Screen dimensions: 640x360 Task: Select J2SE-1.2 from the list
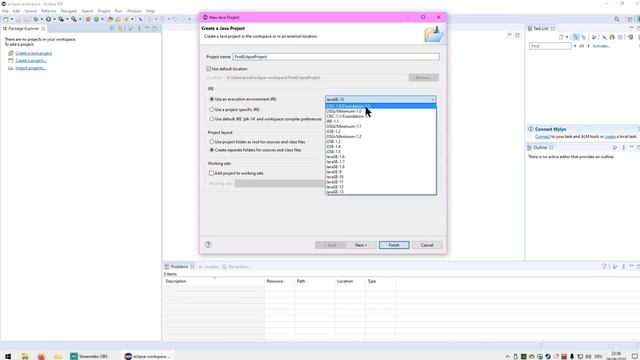pyautogui.click(x=380, y=131)
